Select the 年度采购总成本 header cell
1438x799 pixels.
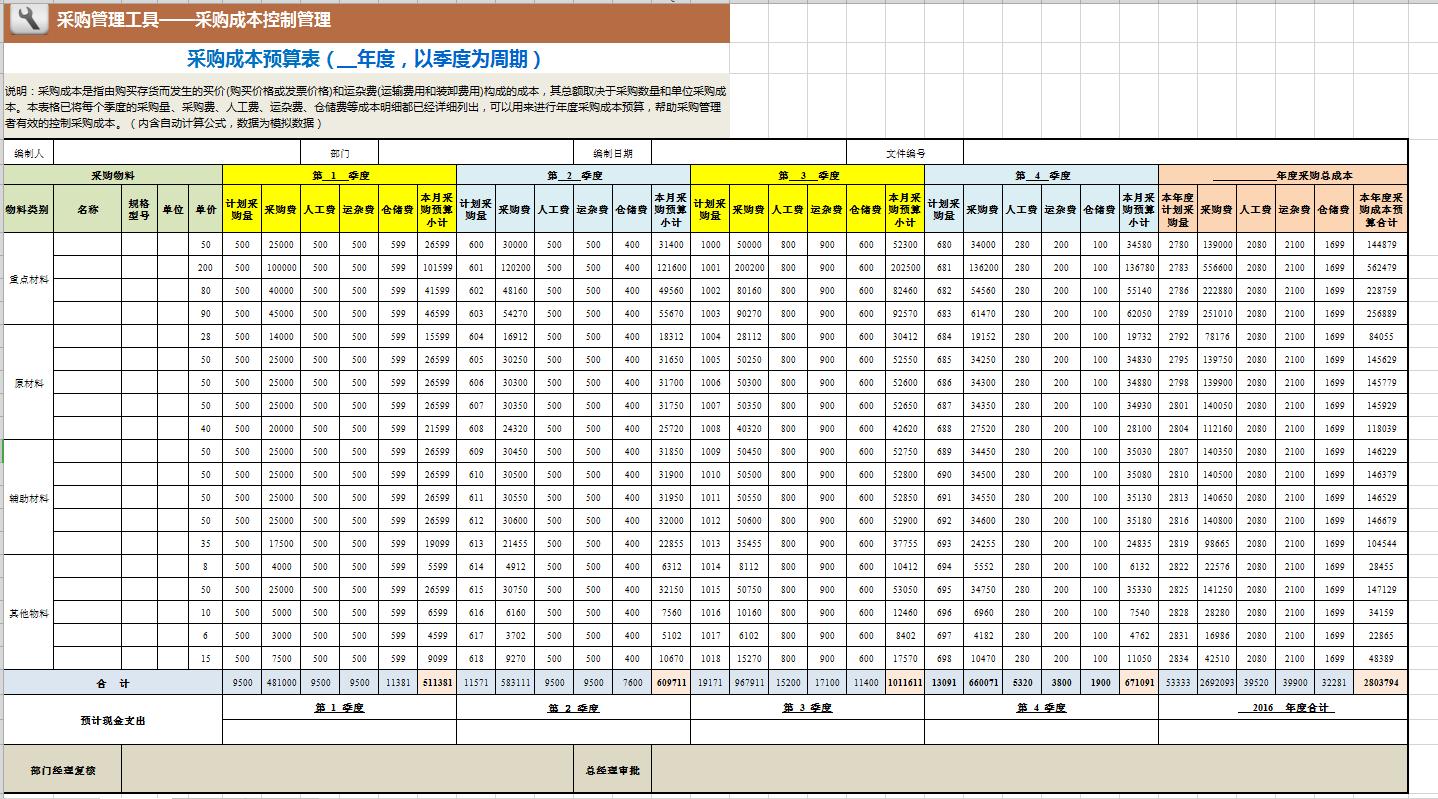tap(1282, 175)
